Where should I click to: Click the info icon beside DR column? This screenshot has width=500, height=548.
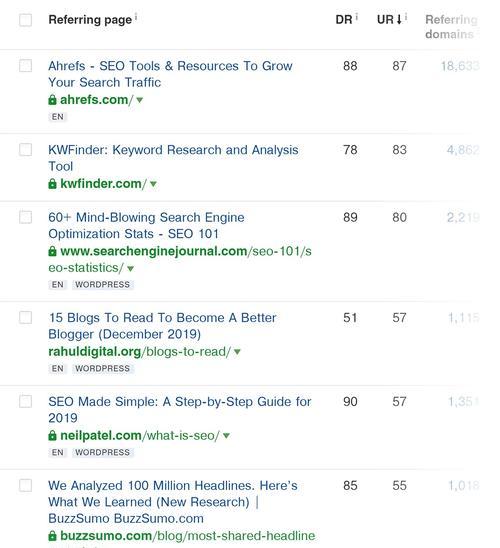(x=357, y=16)
